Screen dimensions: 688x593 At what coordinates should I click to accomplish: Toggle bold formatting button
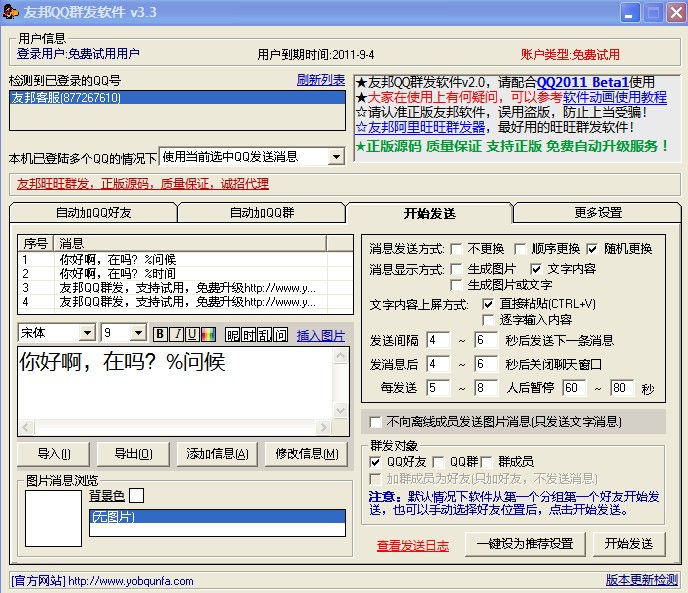click(161, 334)
